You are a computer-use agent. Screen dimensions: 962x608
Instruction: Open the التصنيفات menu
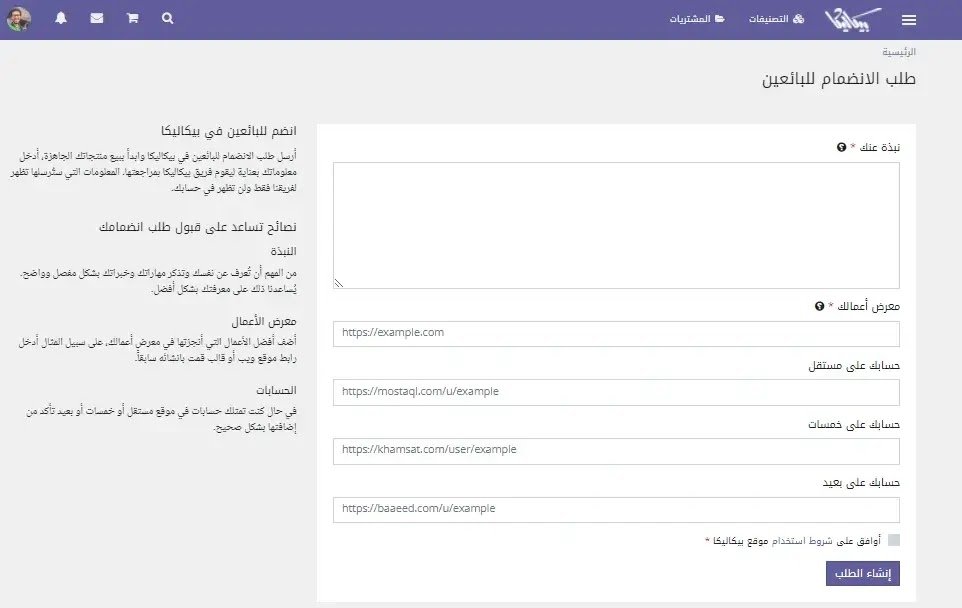click(777, 19)
